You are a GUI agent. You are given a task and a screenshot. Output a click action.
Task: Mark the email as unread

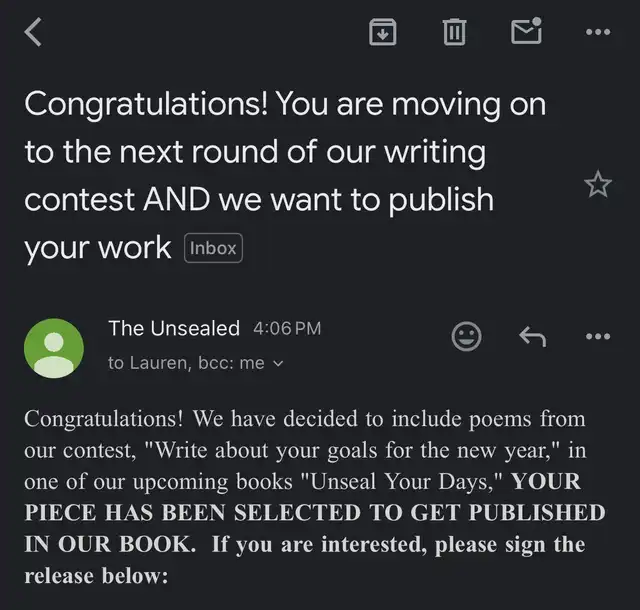tap(527, 31)
